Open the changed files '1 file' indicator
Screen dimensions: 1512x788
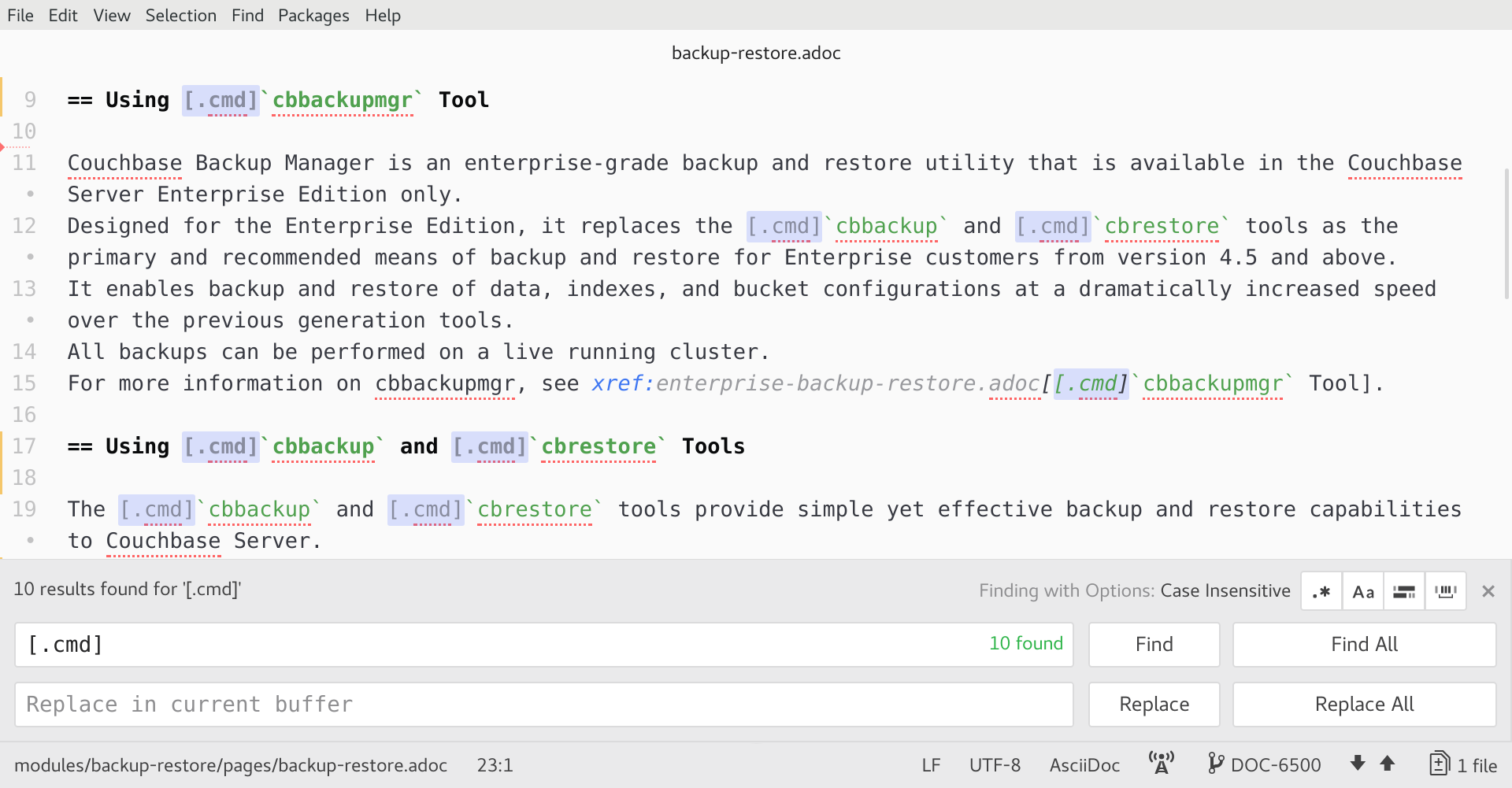point(1463,764)
